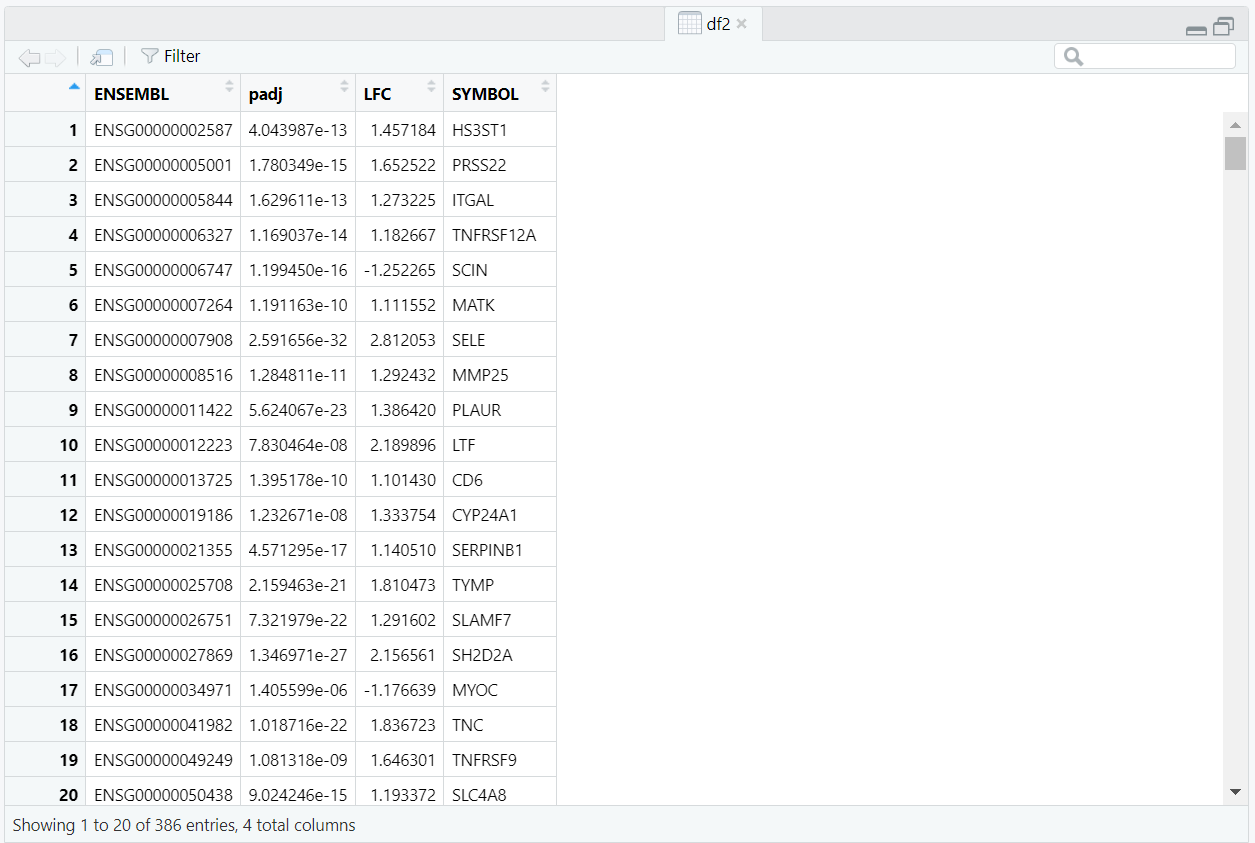Click the scrollbar down arrow
Viewport: 1255px width, 843px height.
tap(1235, 792)
